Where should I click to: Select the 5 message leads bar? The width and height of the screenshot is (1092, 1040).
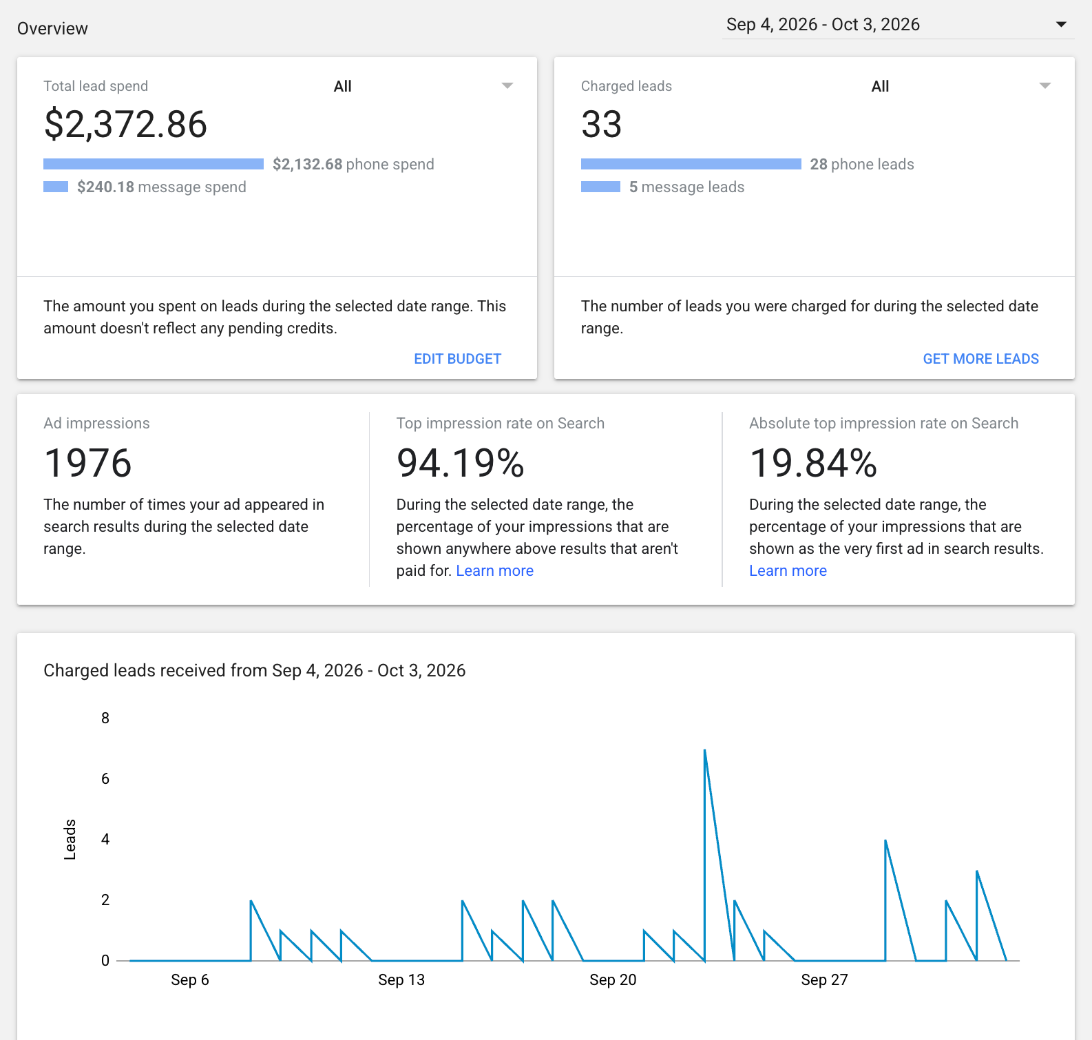[x=600, y=187]
